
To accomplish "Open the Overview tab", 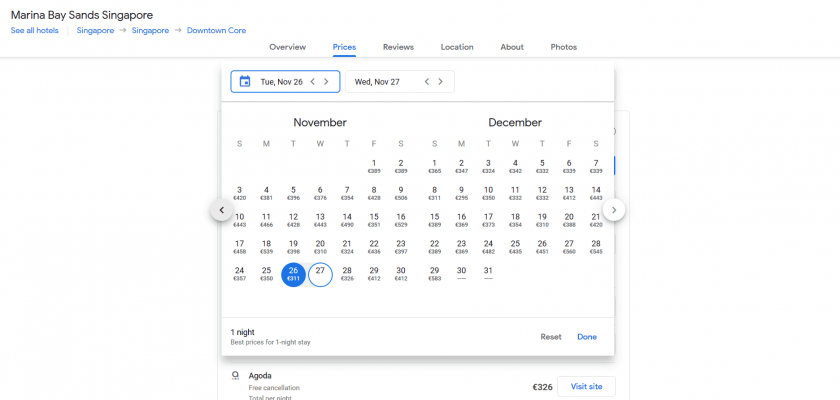I will [288, 47].
